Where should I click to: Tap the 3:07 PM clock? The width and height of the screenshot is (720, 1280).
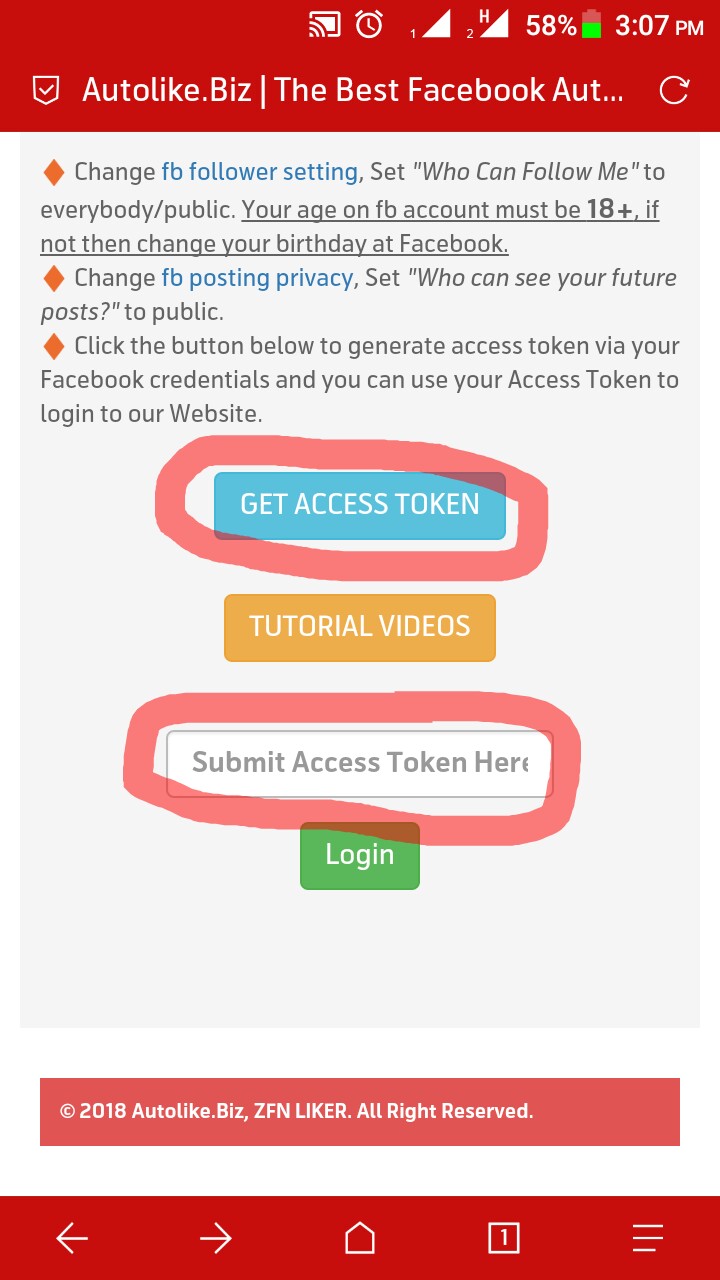659,26
